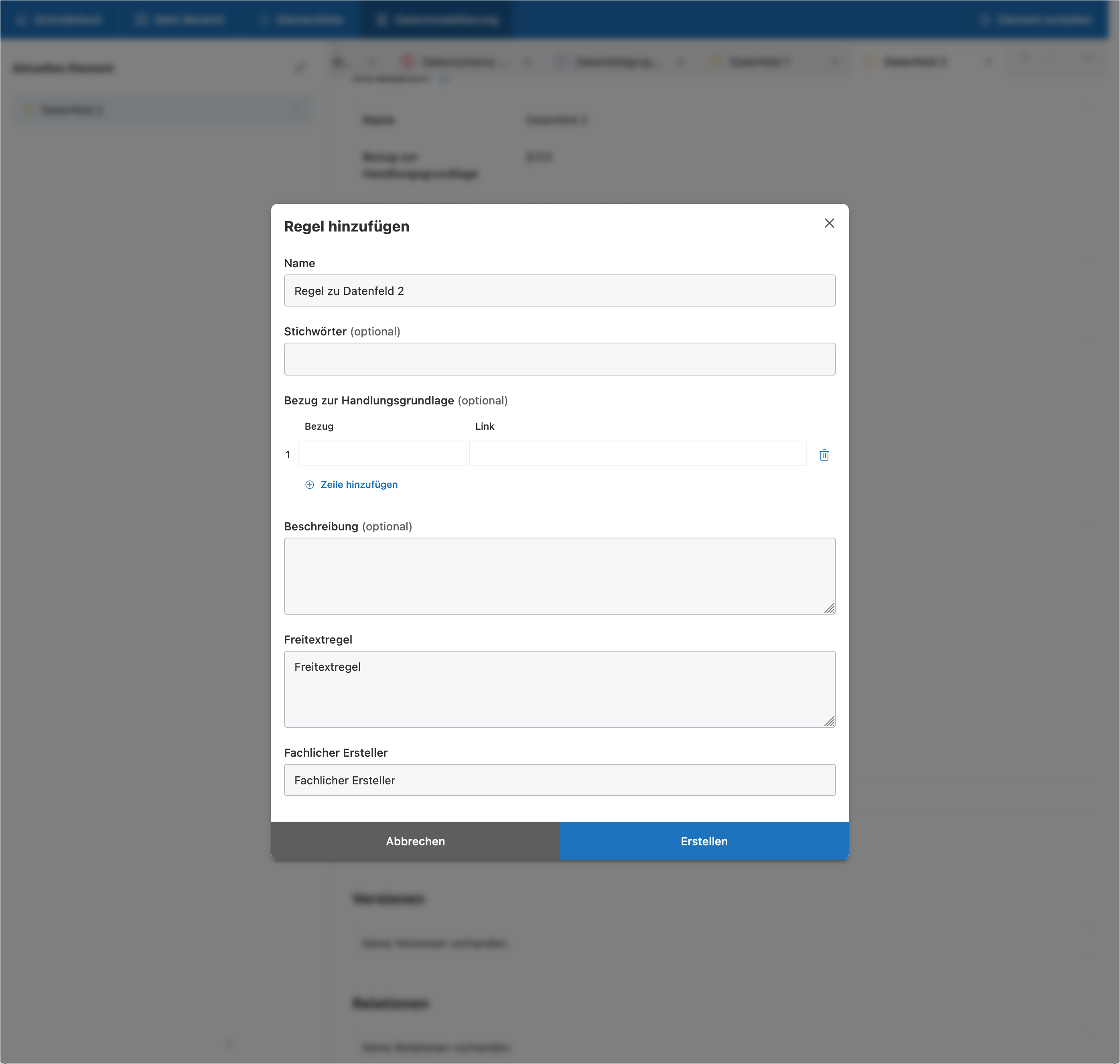Click into the Stichwörter field
1120x1064 pixels.
559,359
